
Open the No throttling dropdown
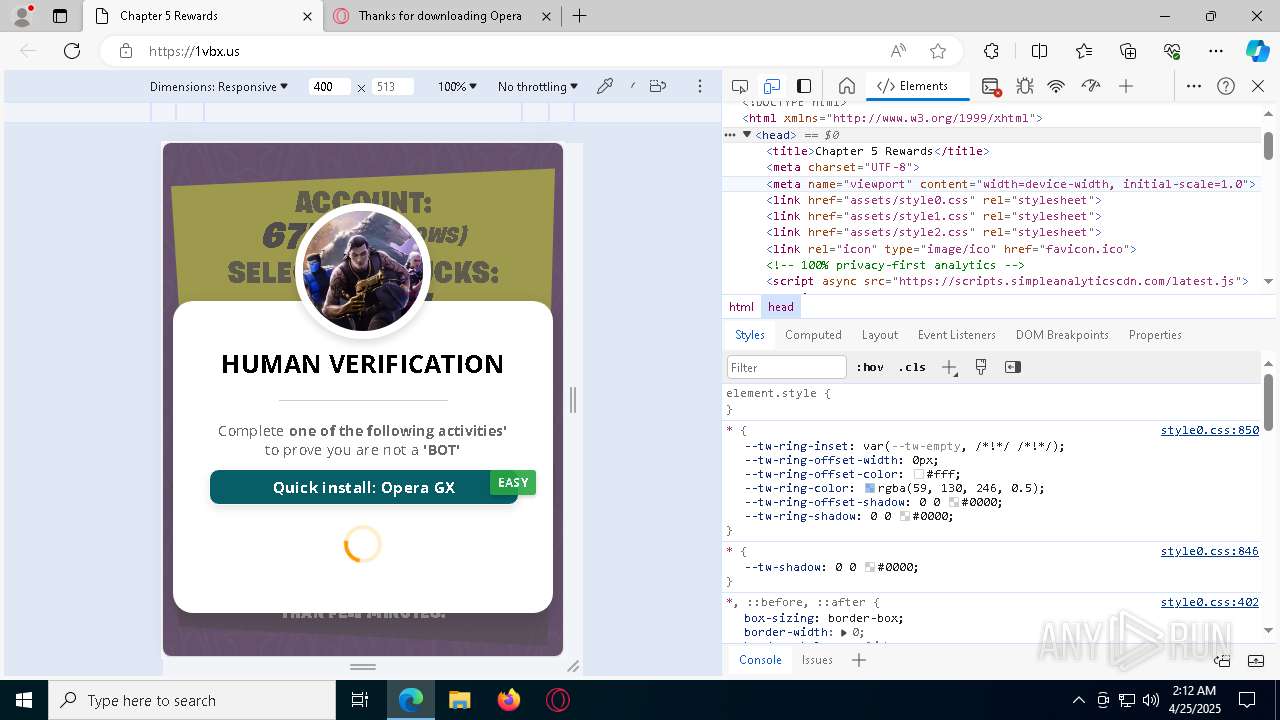click(538, 87)
